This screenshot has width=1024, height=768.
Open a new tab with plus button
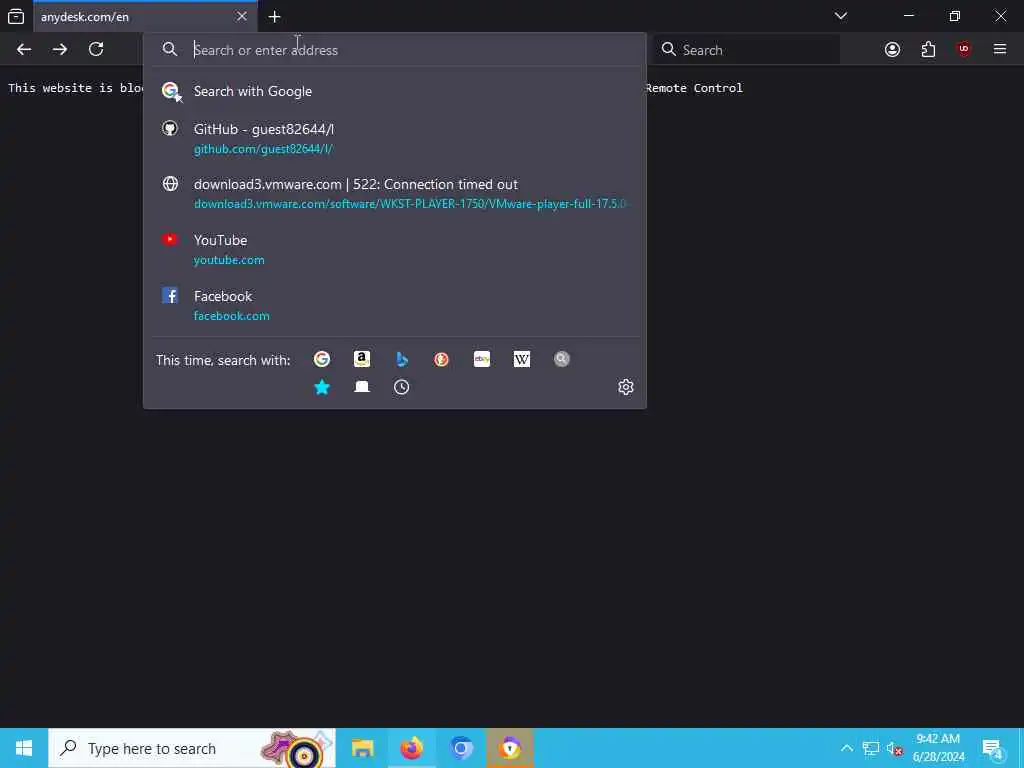click(274, 17)
